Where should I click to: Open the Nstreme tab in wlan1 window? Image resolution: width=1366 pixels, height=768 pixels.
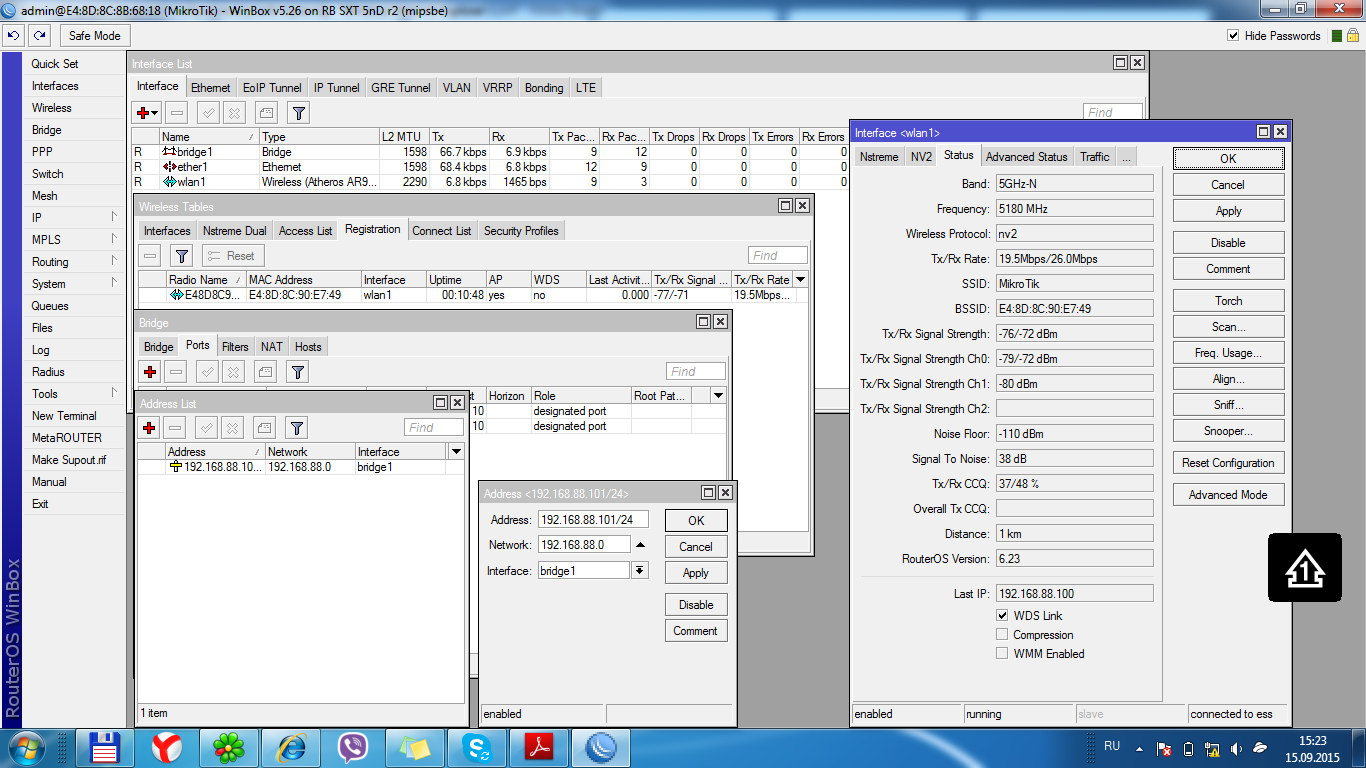pos(879,157)
